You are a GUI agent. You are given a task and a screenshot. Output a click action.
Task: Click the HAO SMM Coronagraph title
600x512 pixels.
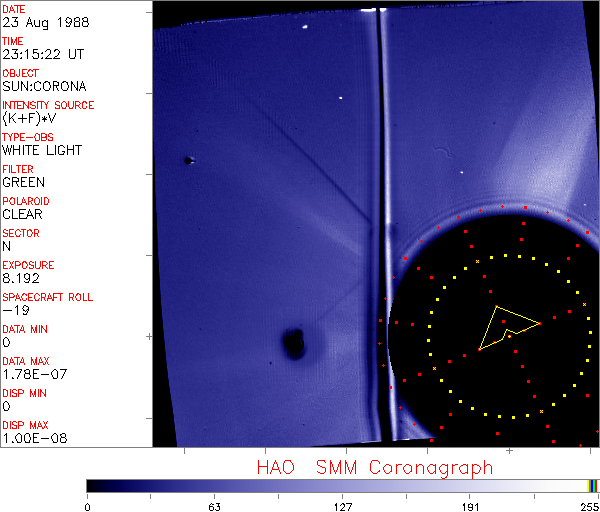pos(375,467)
